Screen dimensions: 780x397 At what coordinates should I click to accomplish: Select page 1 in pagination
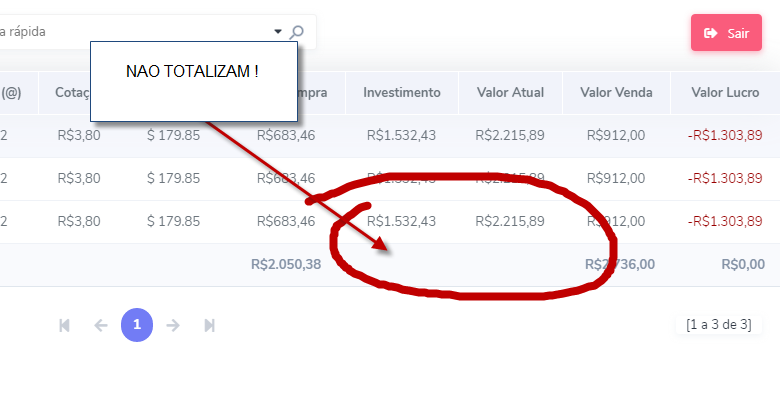(137, 325)
